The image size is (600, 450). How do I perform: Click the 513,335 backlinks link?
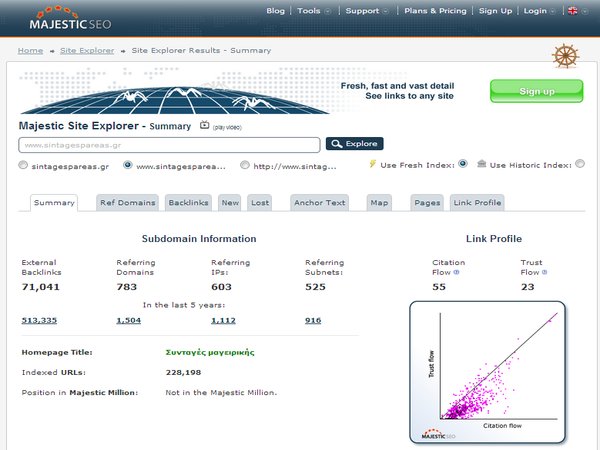pos(40,320)
